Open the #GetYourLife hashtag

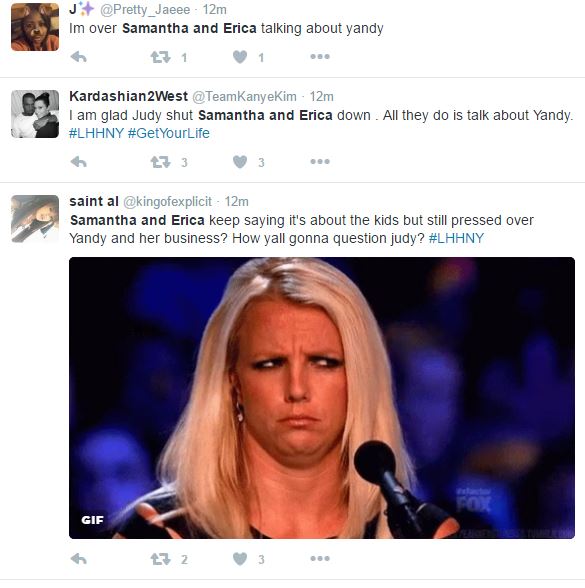169,133
